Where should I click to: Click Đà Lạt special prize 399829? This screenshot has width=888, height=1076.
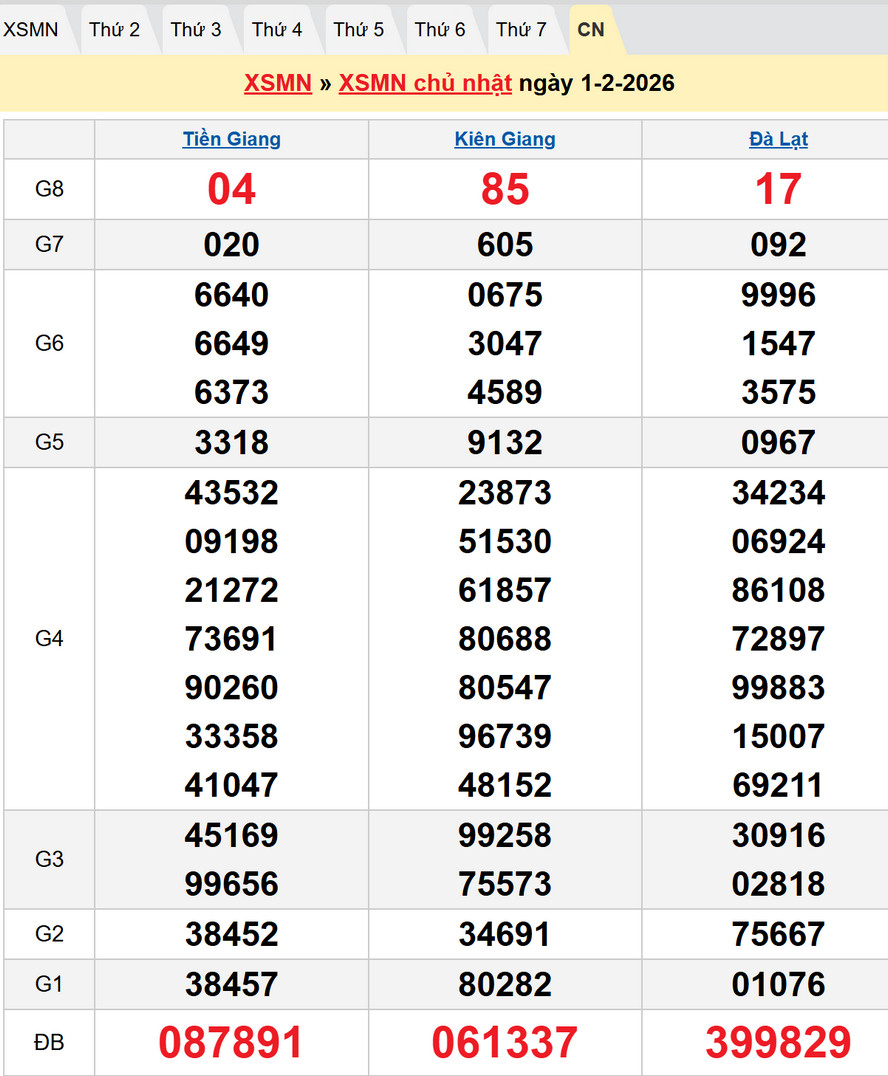tap(778, 1042)
